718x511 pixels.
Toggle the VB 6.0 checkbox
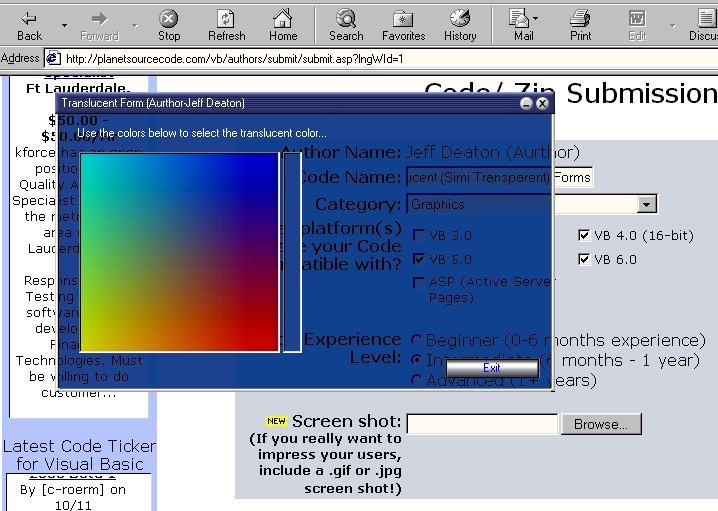584,259
